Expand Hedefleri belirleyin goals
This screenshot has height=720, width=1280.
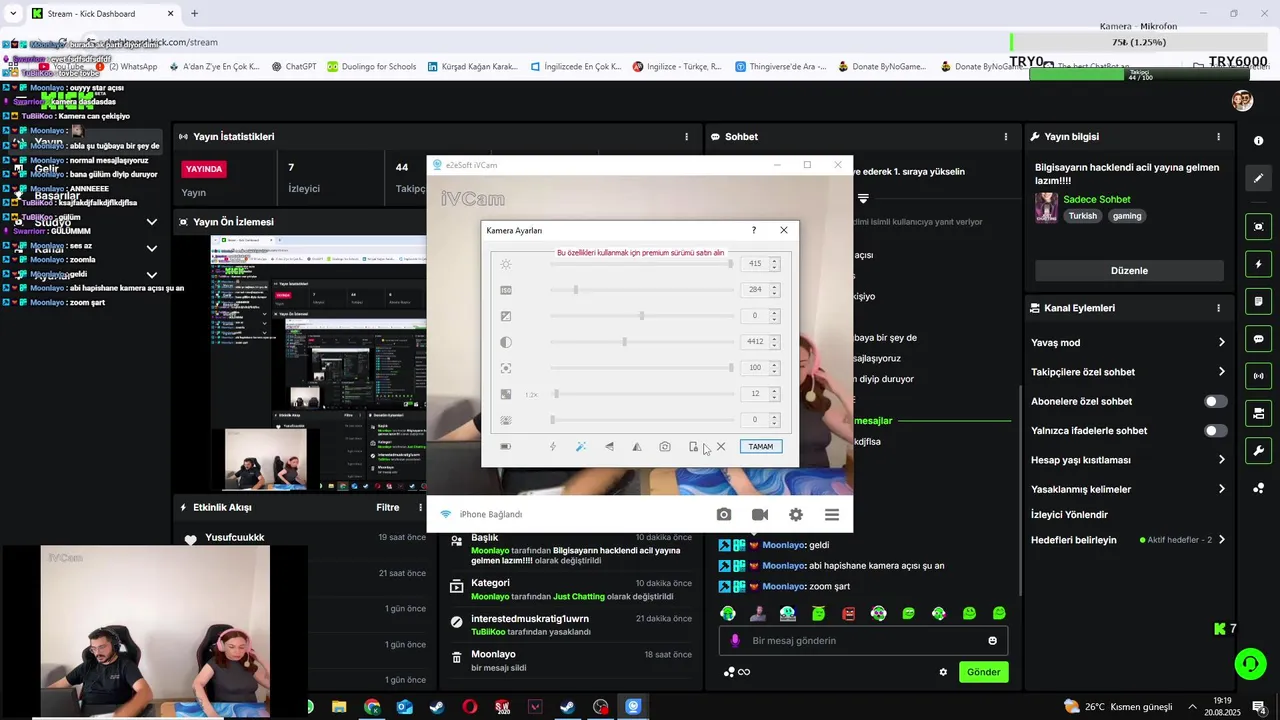1128,540
